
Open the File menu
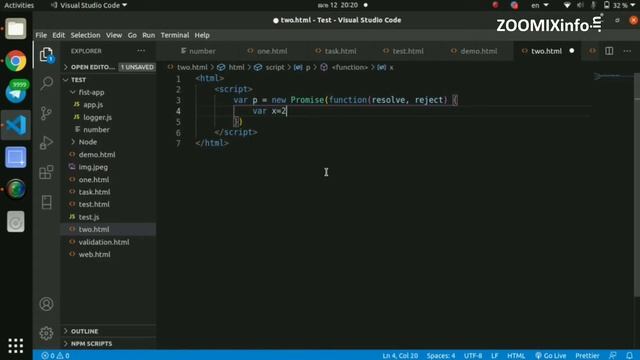pos(41,35)
